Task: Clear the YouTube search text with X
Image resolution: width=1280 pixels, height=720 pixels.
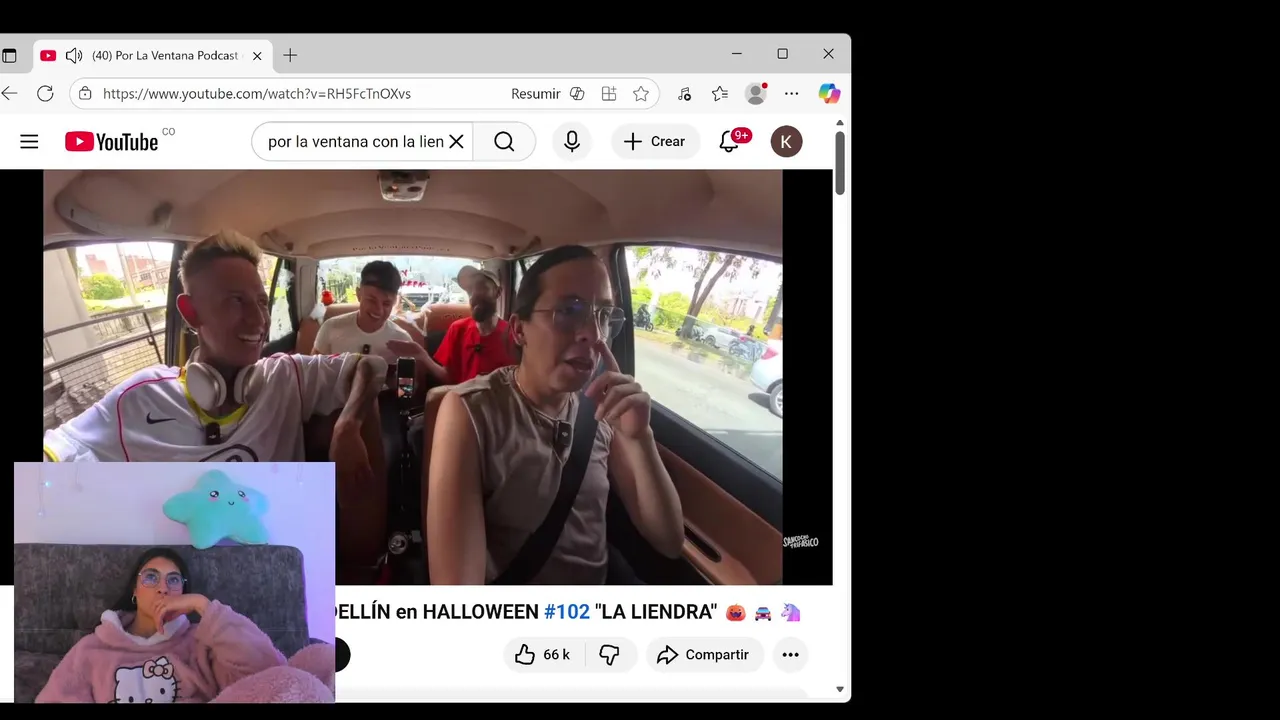Action: [x=456, y=142]
